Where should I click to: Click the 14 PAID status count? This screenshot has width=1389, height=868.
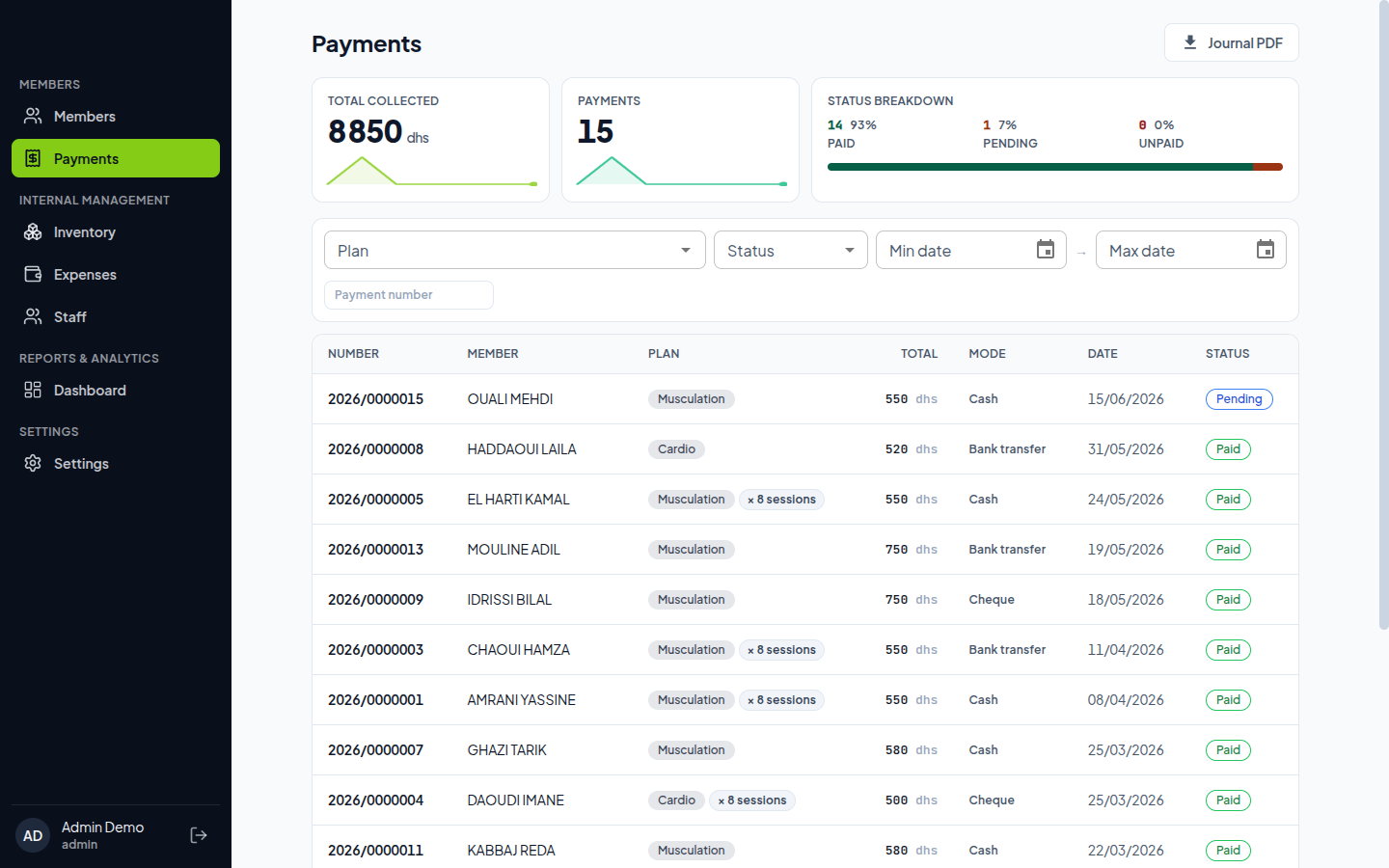click(x=852, y=134)
